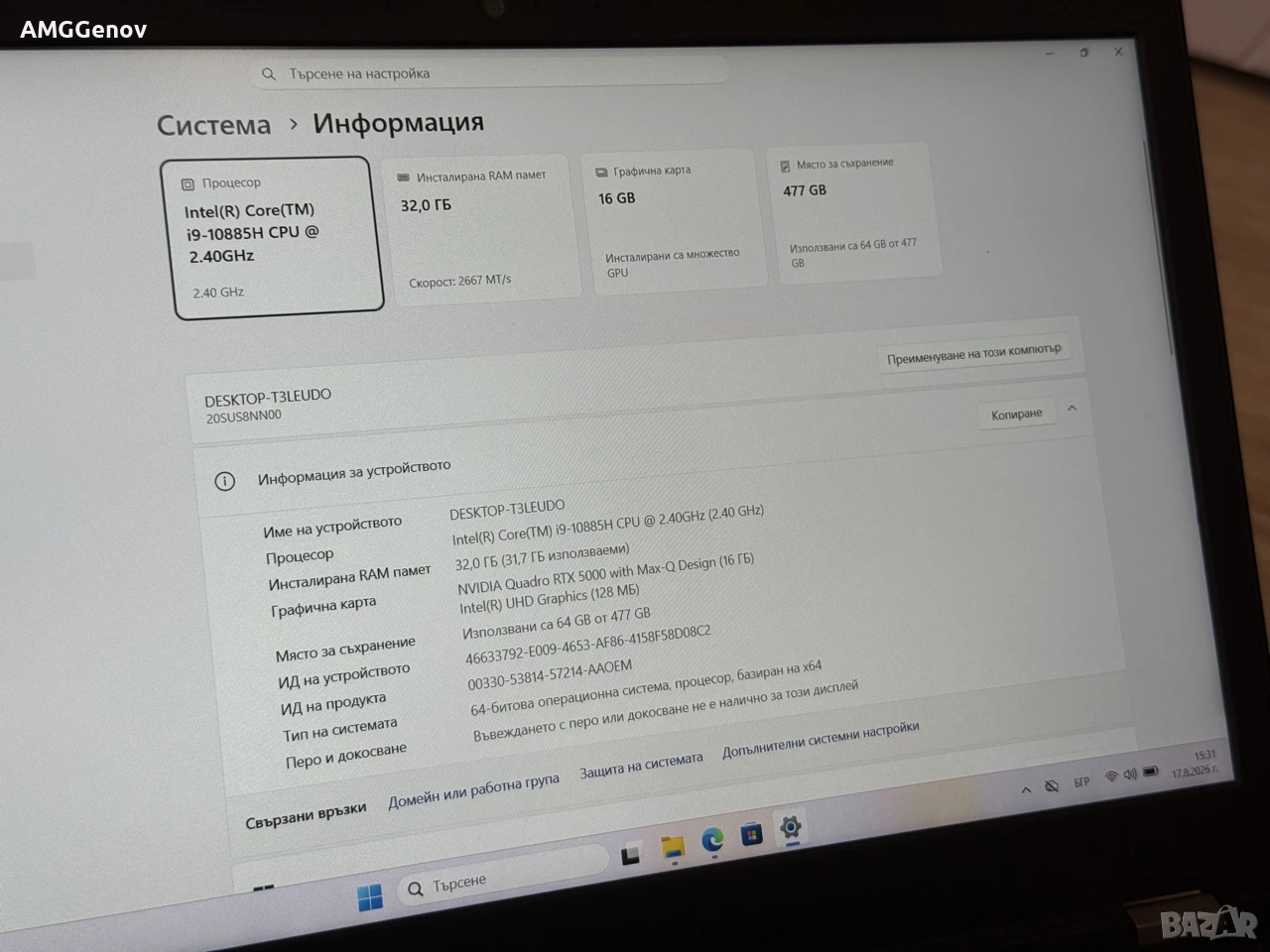Open Допълнителни системни настройки link
The image size is (1270, 952).
(x=821, y=740)
